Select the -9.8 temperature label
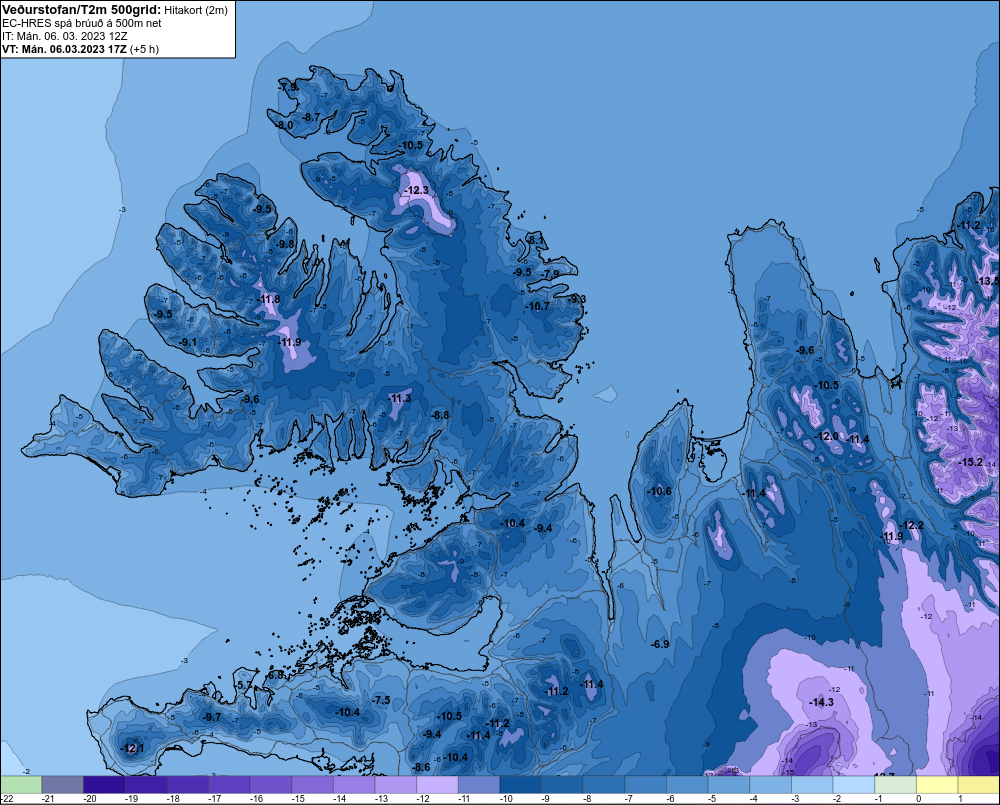The image size is (1000, 805). pyautogui.click(x=285, y=244)
